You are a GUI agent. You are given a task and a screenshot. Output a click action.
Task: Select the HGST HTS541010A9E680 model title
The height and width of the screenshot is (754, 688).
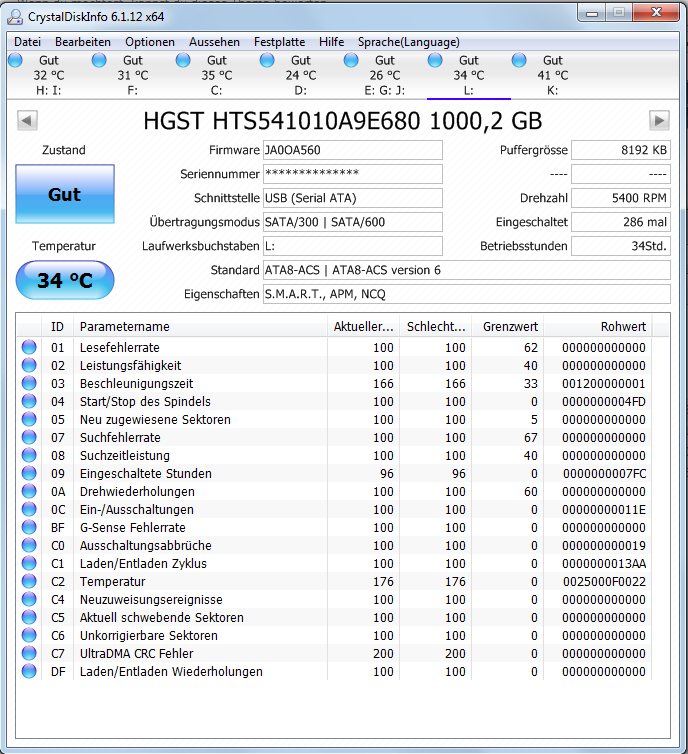pyautogui.click(x=343, y=121)
